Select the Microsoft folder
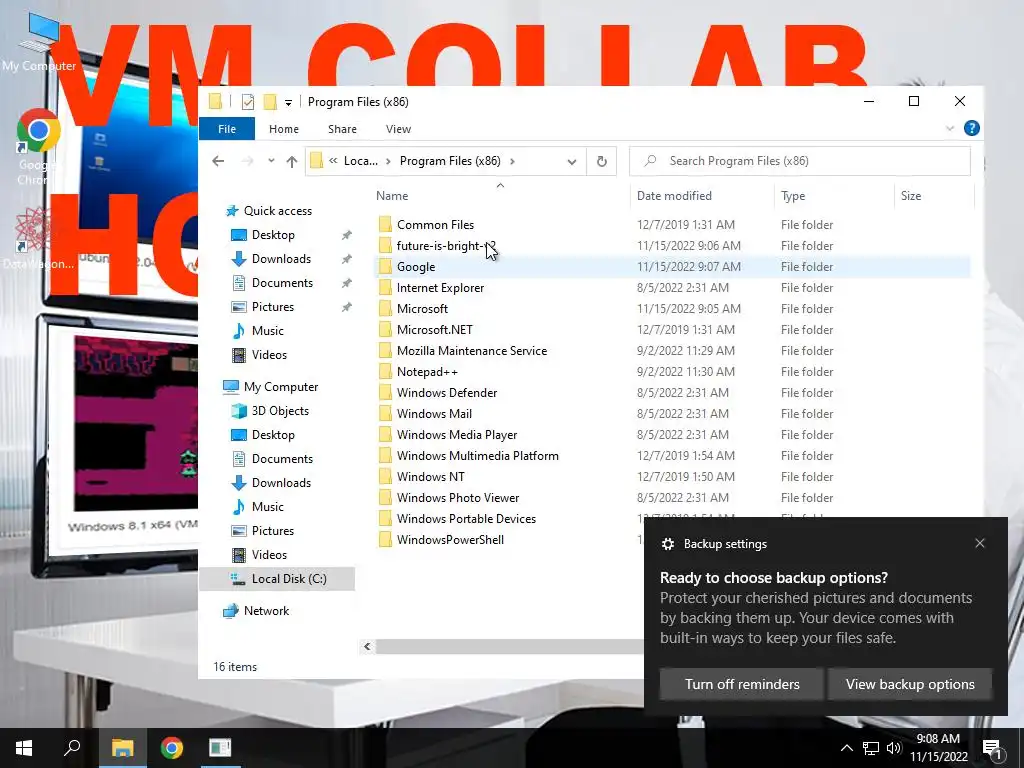1024x768 pixels. [x=422, y=309]
